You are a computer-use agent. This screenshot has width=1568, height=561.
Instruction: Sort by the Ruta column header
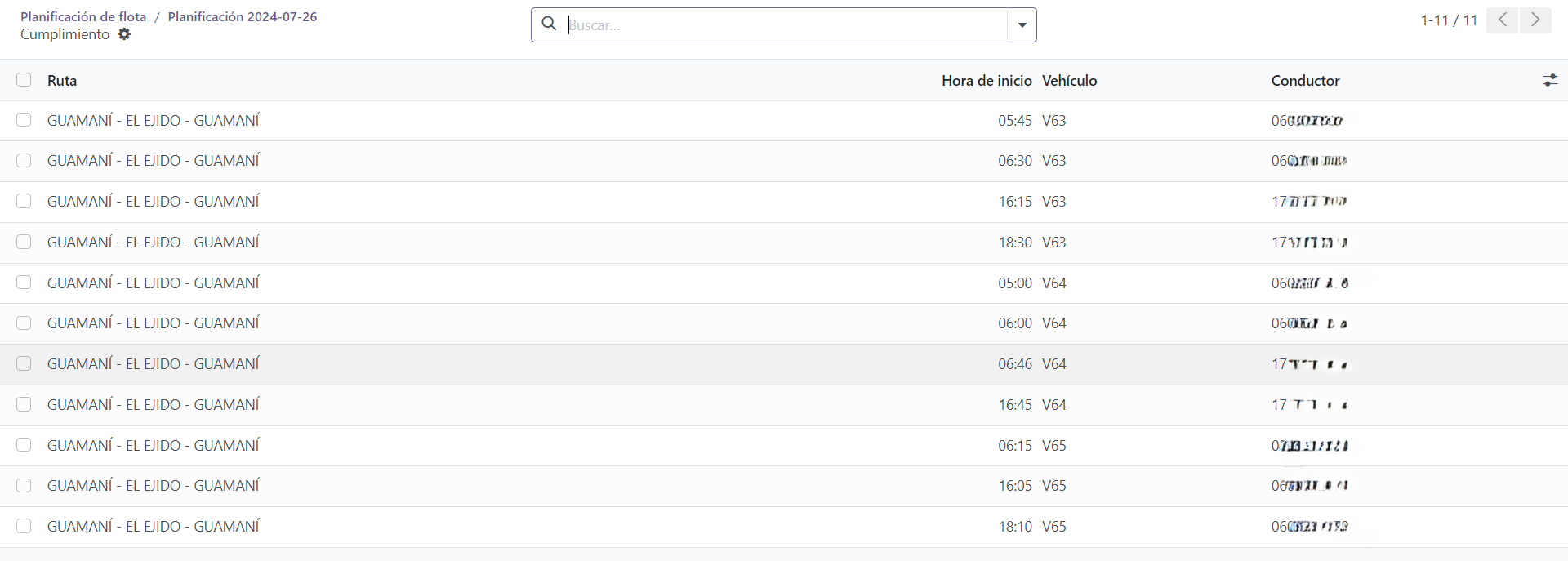click(62, 80)
